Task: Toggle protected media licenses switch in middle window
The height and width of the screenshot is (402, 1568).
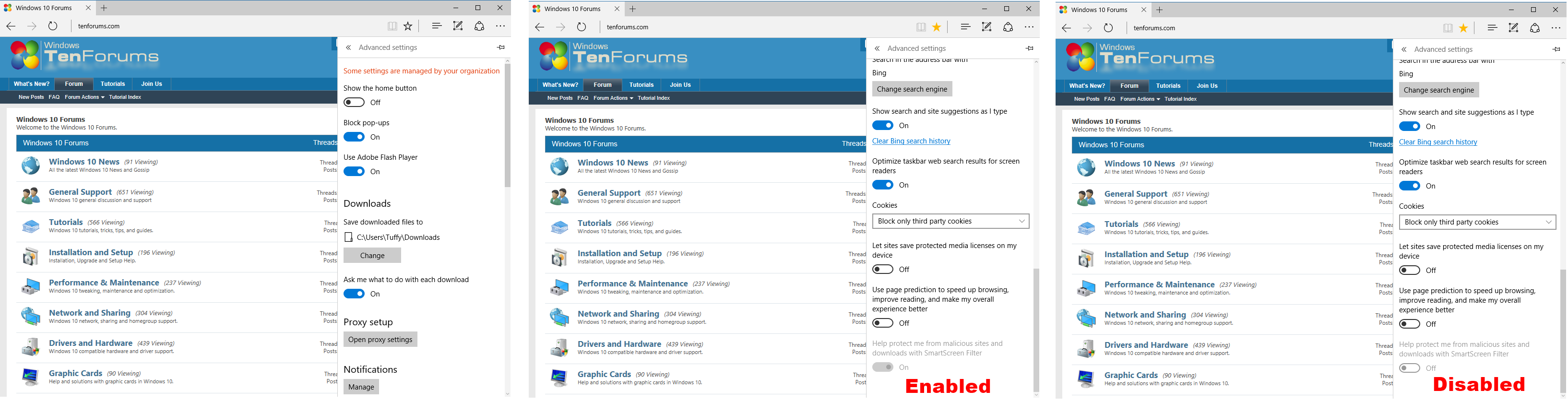Action: (x=883, y=270)
